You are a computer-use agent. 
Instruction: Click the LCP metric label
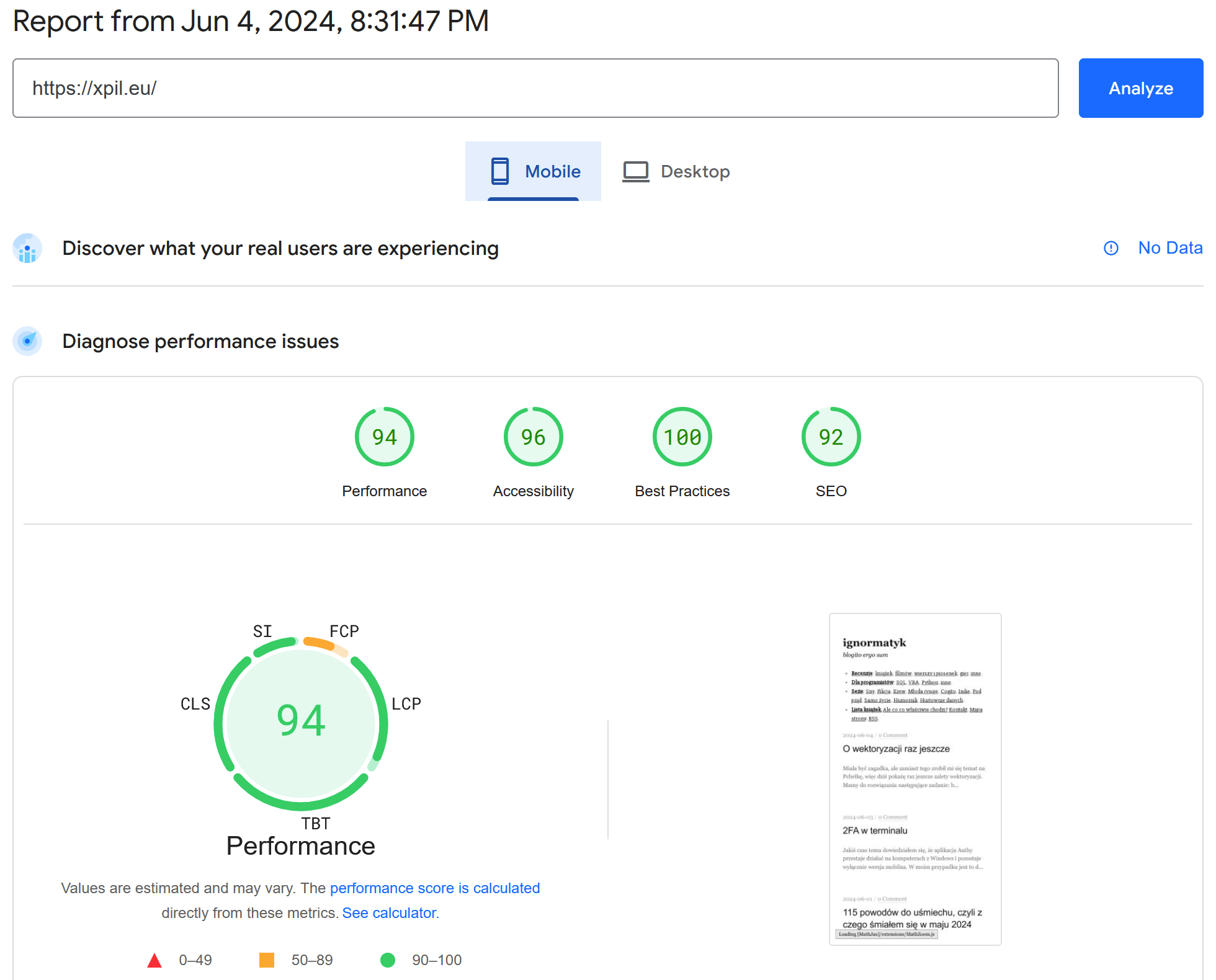[406, 704]
